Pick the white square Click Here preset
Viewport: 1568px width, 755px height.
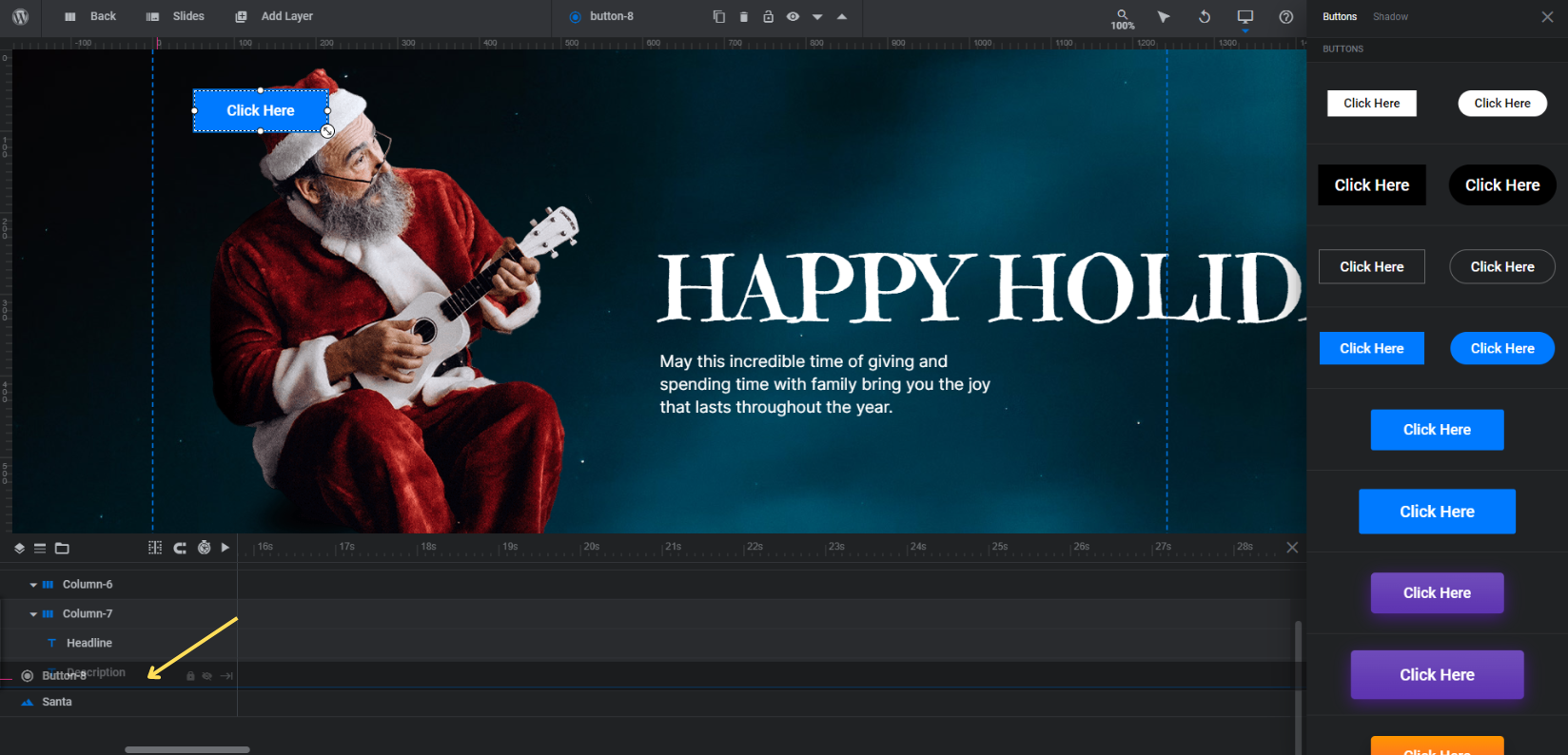(1372, 104)
